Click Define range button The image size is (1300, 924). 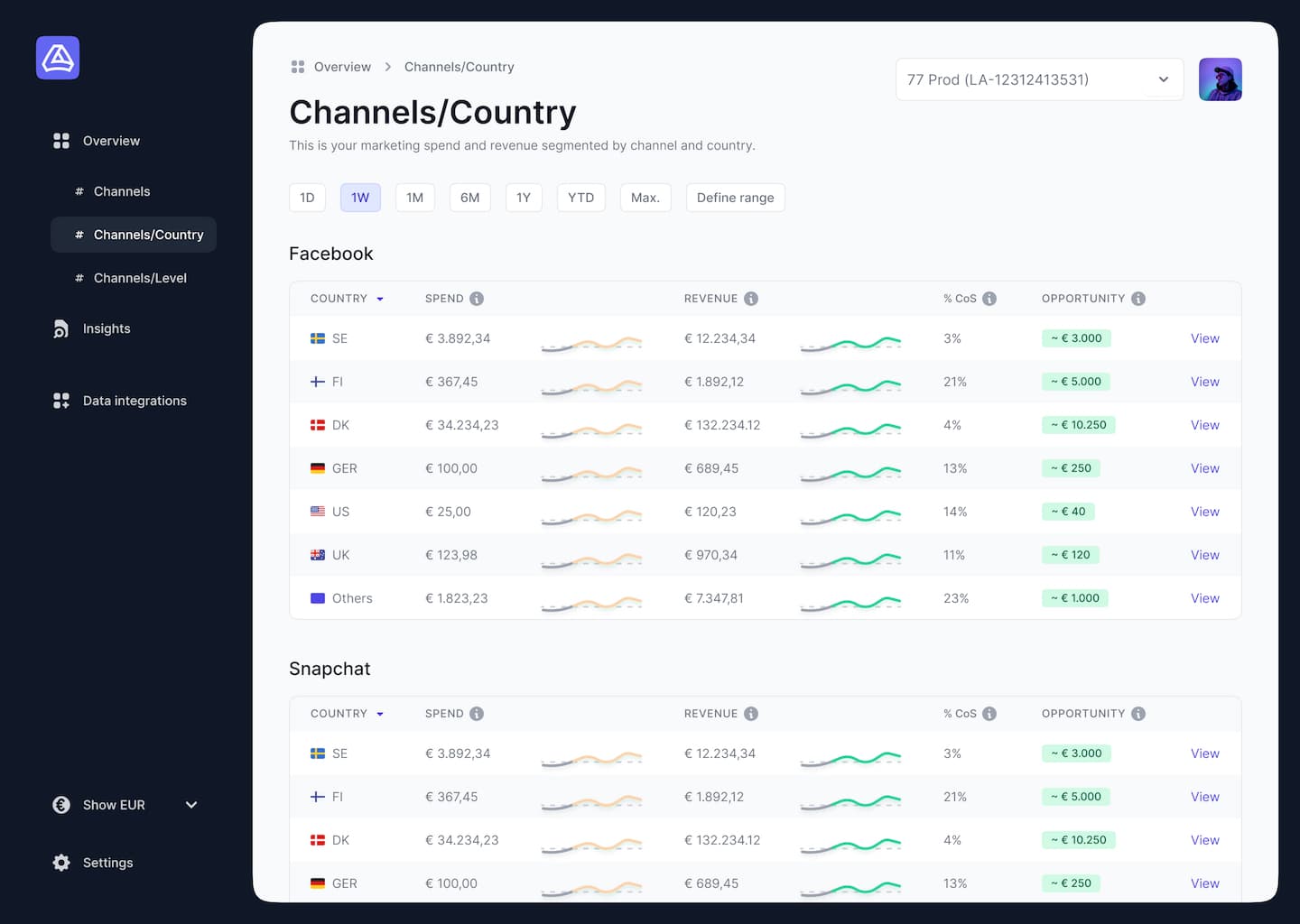735,197
